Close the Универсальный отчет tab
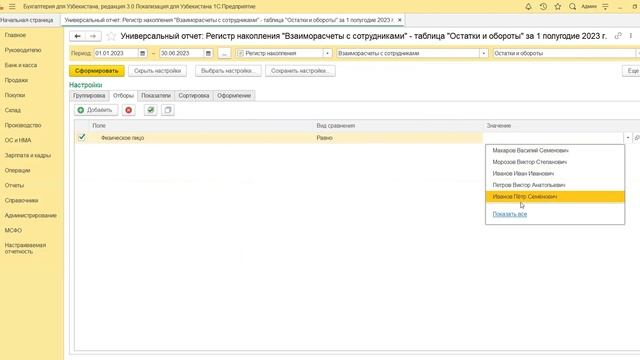Screen dimensions: 640x360 [x=400, y=20]
